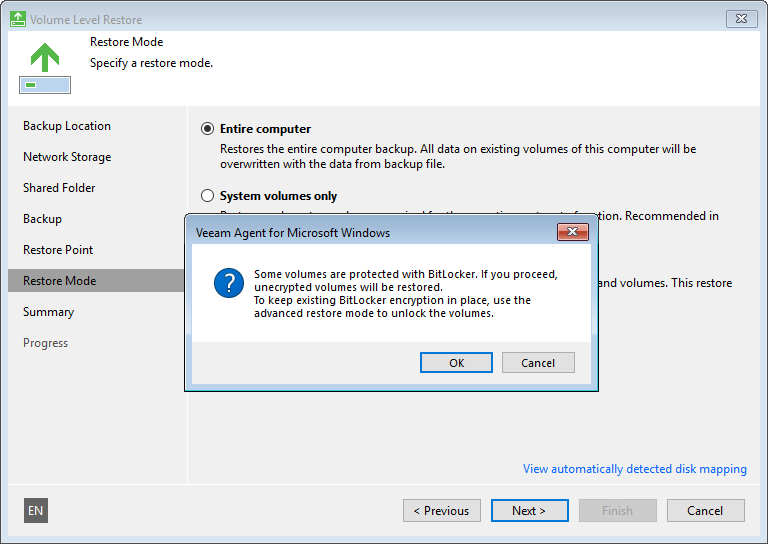Image resolution: width=768 pixels, height=544 pixels.
Task: Click the 'Entire computer' label text
Action: [265, 129]
